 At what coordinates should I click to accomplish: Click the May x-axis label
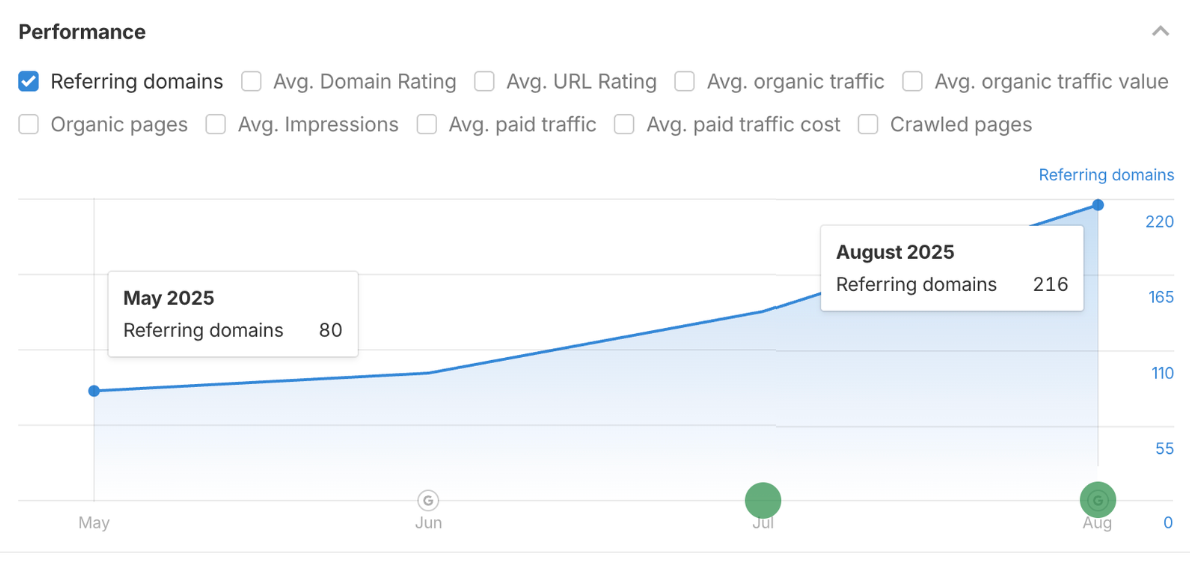click(x=94, y=523)
